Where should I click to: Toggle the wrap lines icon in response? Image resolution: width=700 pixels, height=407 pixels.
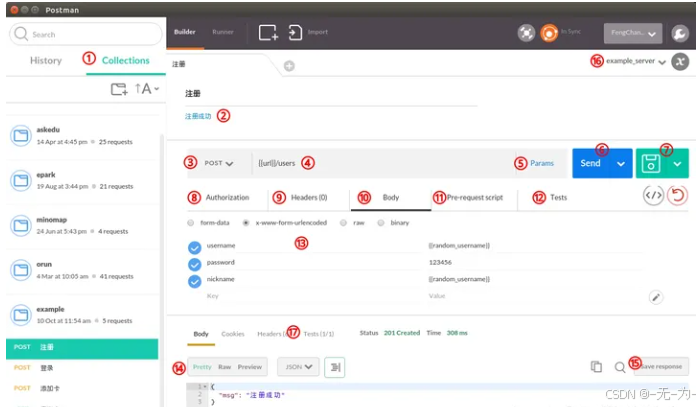point(334,367)
